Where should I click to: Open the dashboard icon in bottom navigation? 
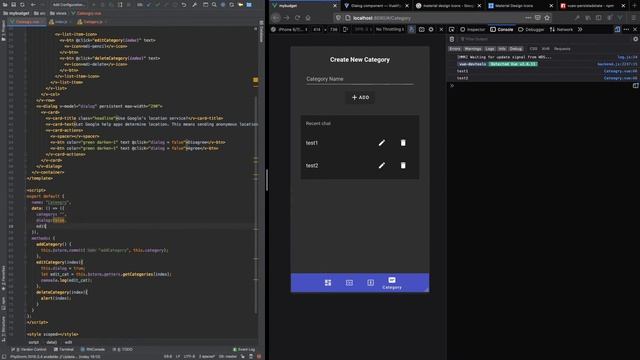coord(328,282)
